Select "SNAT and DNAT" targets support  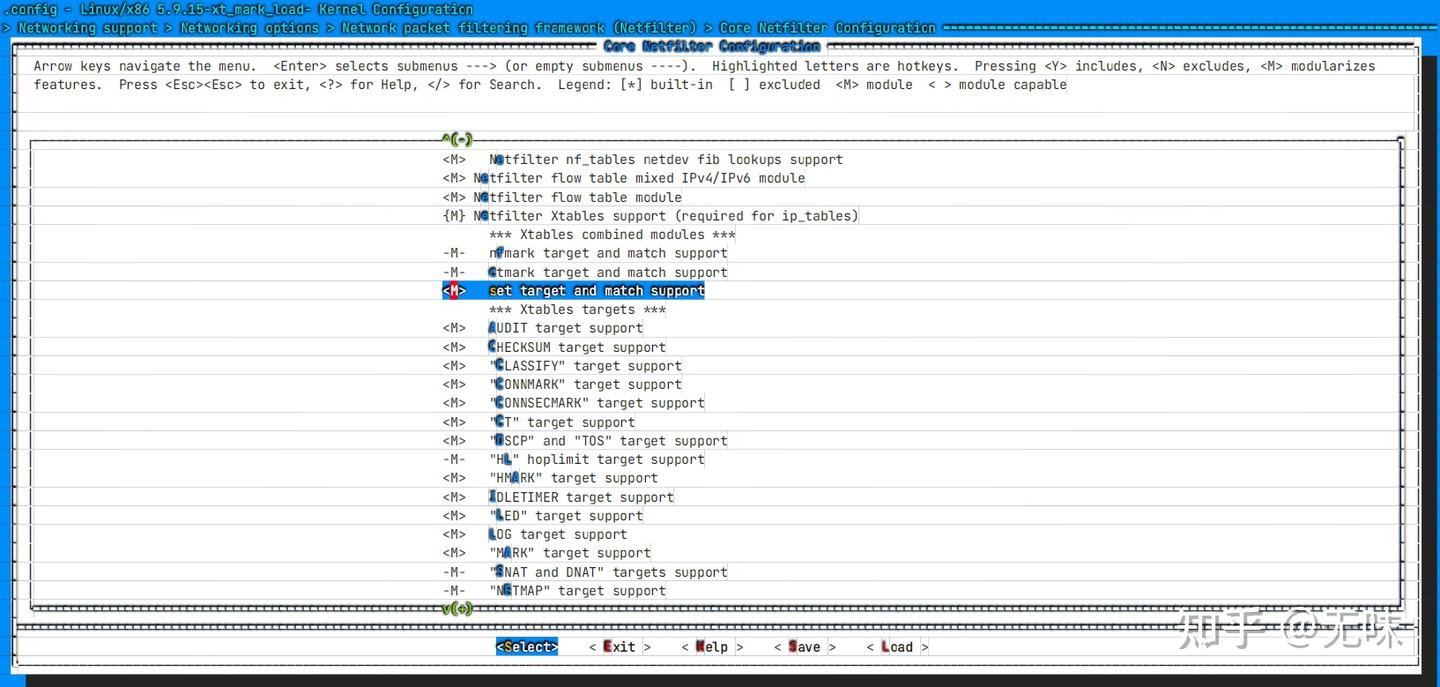coord(608,572)
